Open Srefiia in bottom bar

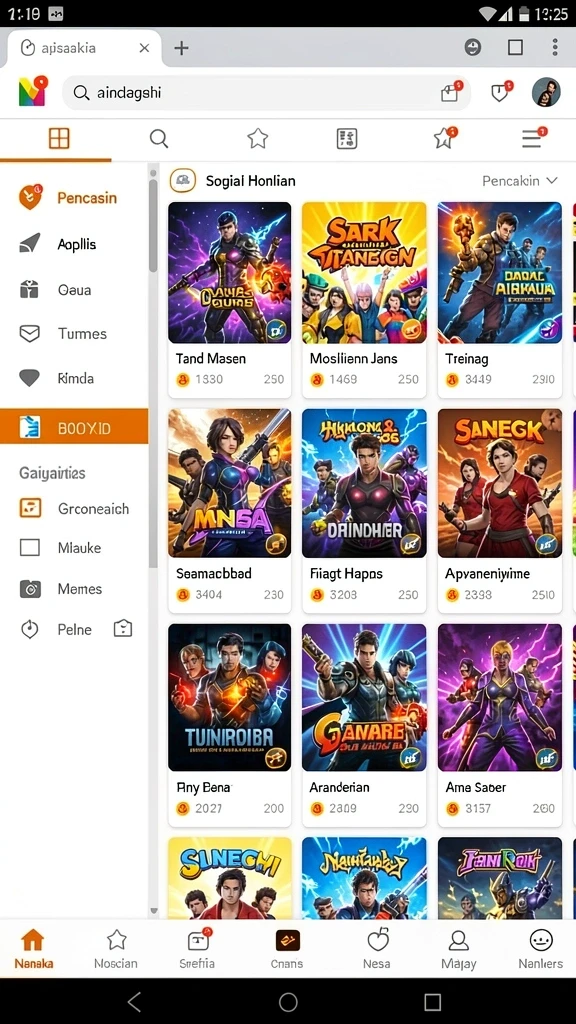click(197, 949)
